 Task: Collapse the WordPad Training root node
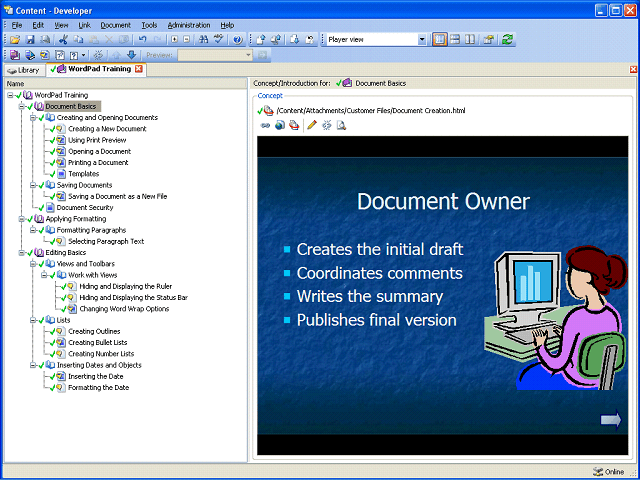(x=10, y=95)
